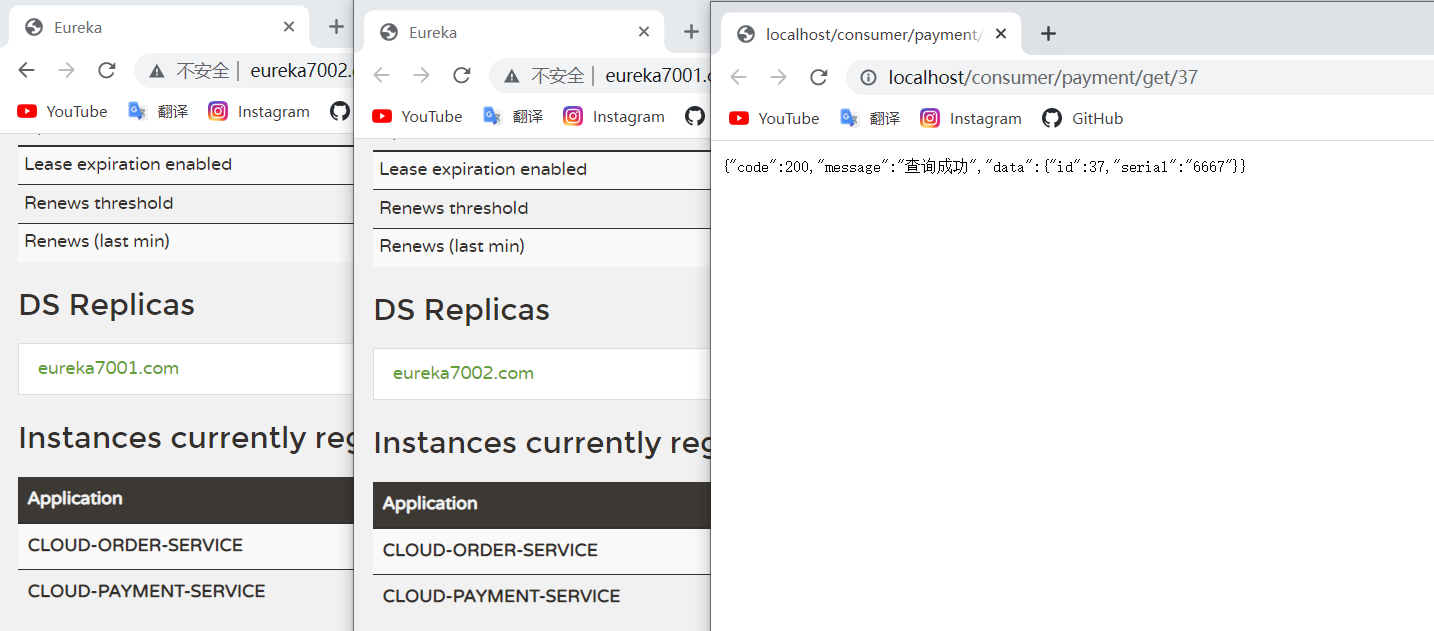Select the Eureka tab in eureka7001 window
Viewport: 1434px width, 631px height.
(x=515, y=32)
